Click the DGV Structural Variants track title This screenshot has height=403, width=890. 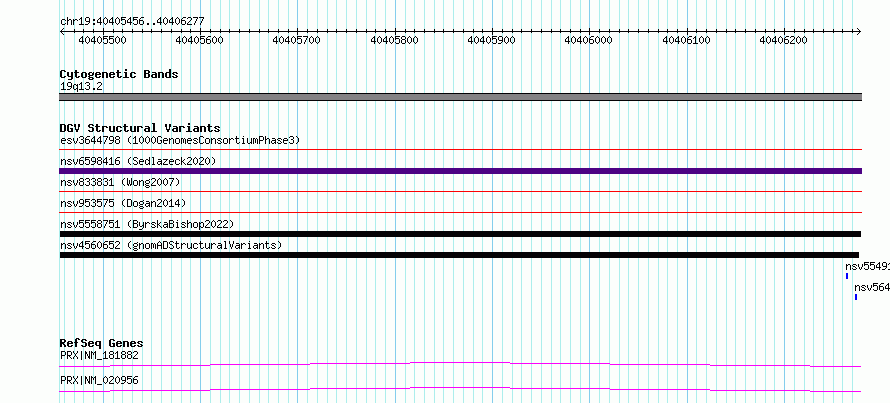pos(140,128)
